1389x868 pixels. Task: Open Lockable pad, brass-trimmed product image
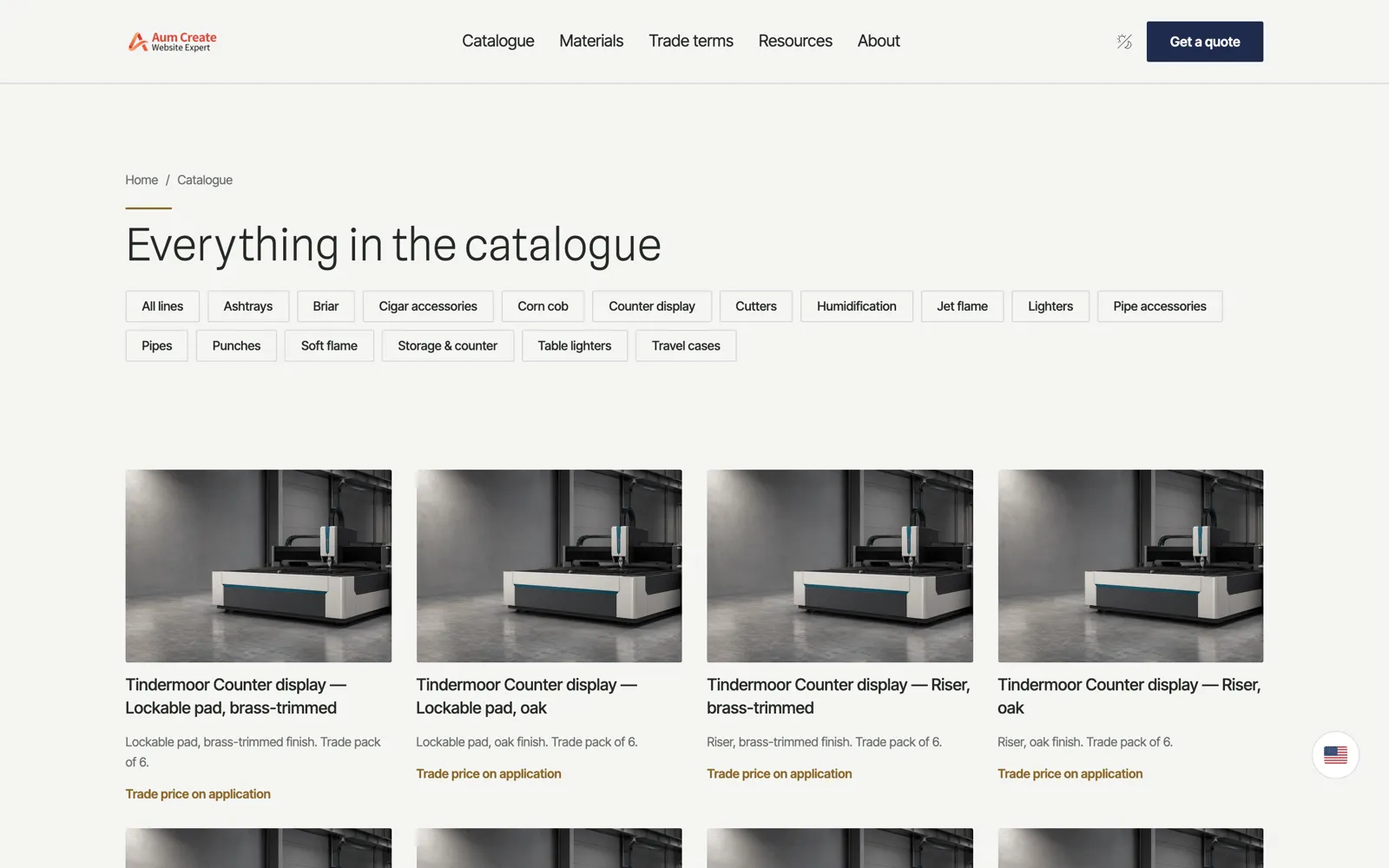click(259, 566)
